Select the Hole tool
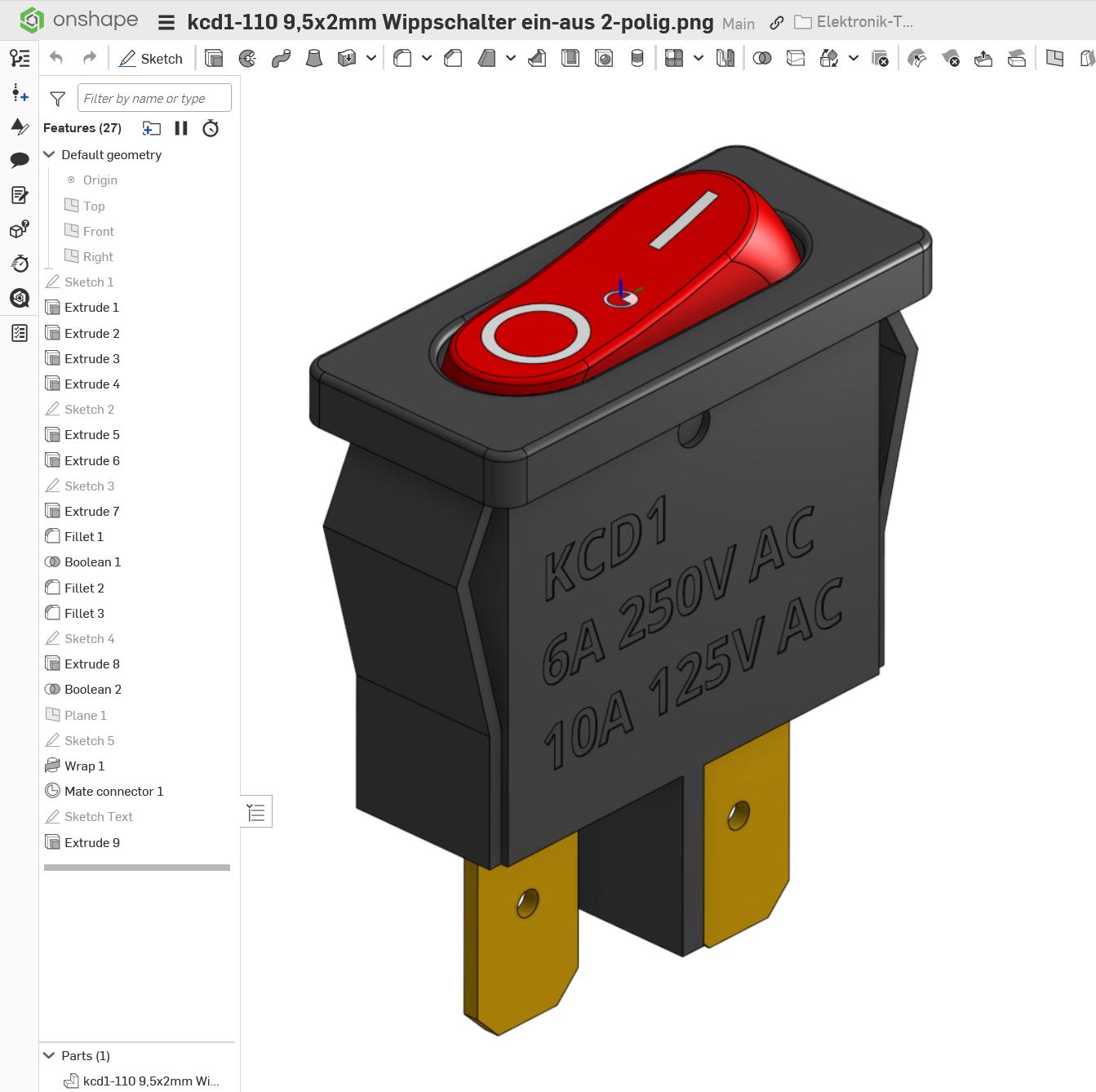Image resolution: width=1096 pixels, height=1092 pixels. 604,58
